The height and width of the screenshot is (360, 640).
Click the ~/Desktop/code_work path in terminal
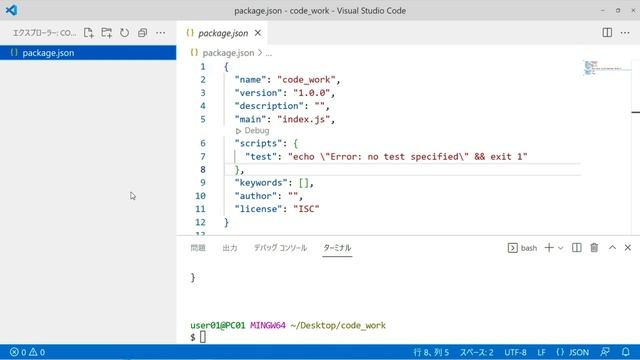coord(338,325)
